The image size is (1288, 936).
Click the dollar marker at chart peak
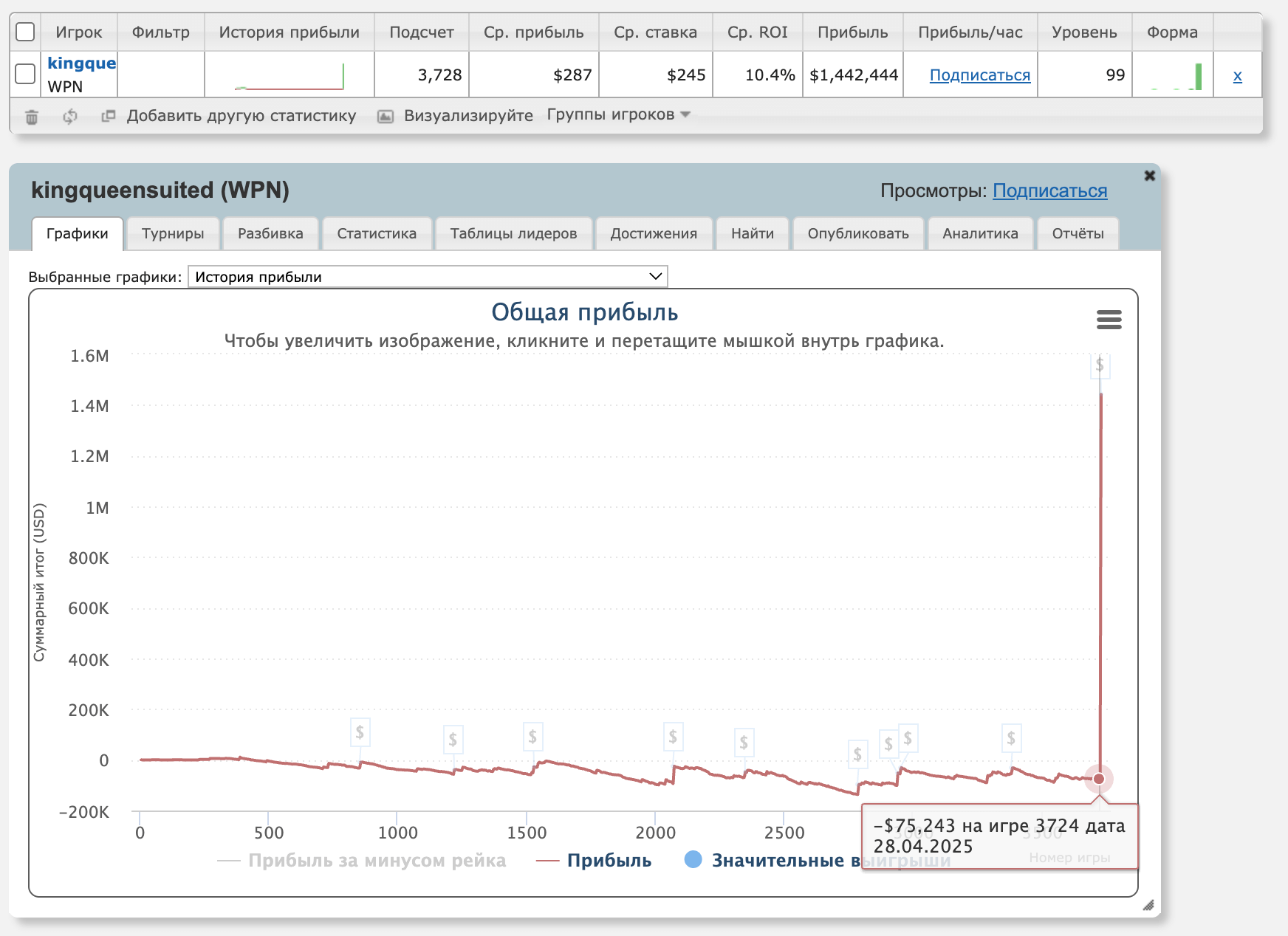tap(1100, 365)
